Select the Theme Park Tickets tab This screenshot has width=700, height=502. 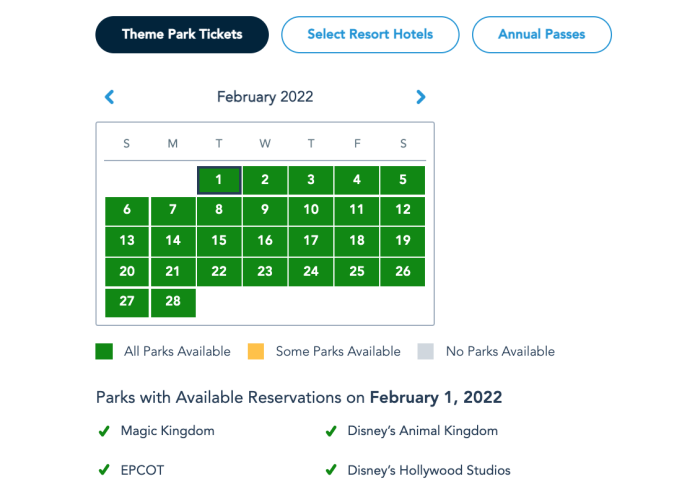tap(182, 35)
